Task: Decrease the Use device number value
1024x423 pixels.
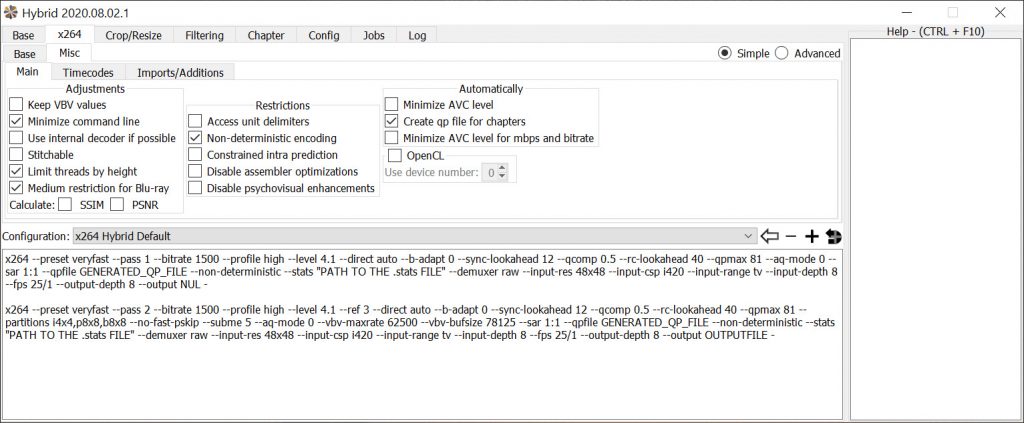Action: [x=502, y=176]
